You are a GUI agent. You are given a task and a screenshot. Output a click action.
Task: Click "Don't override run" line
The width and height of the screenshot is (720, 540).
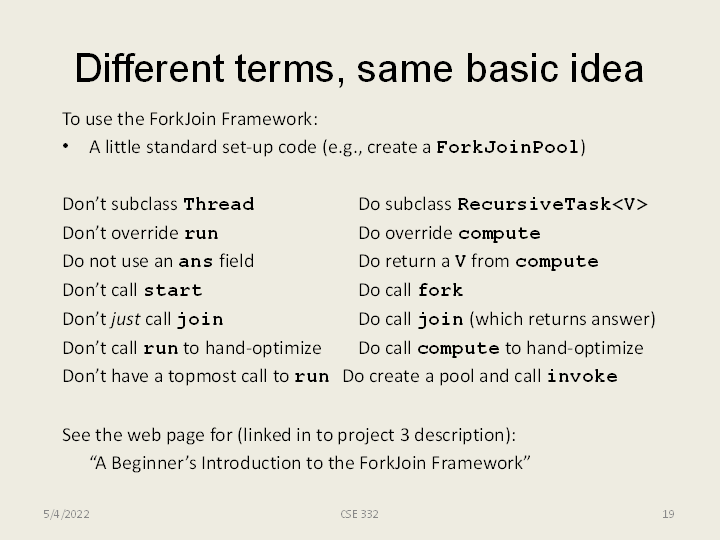[140, 234]
